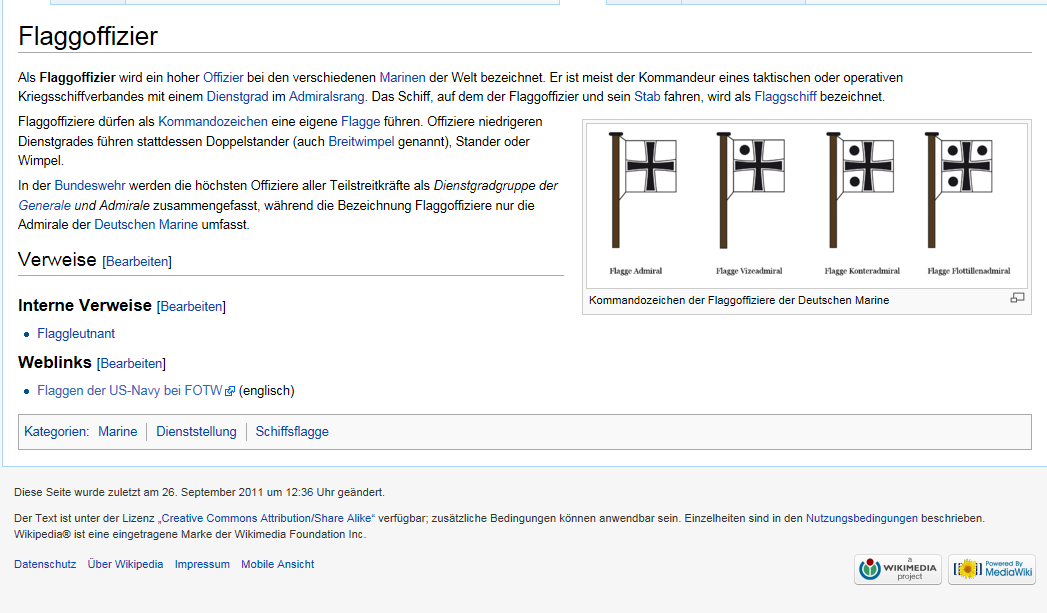
Task: Select the Marine category
Action: [118, 432]
